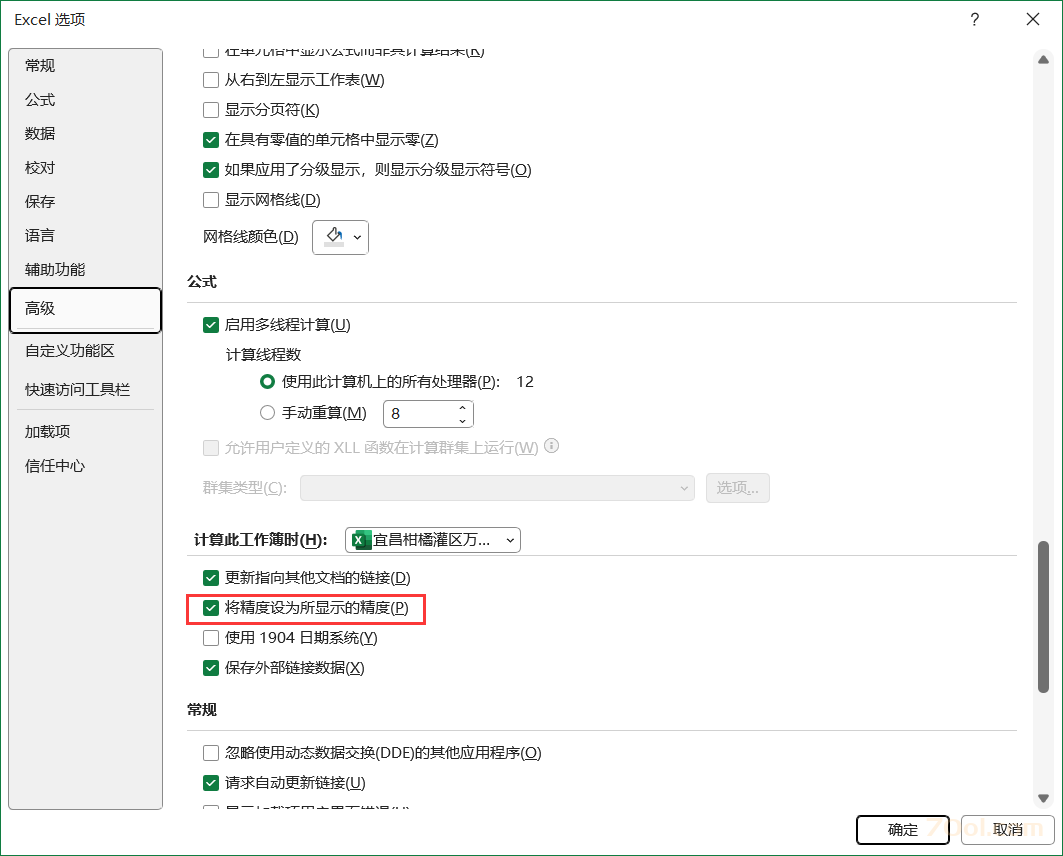This screenshot has width=1063, height=856.
Task: Select the 语言 category
Action: [x=85, y=235]
